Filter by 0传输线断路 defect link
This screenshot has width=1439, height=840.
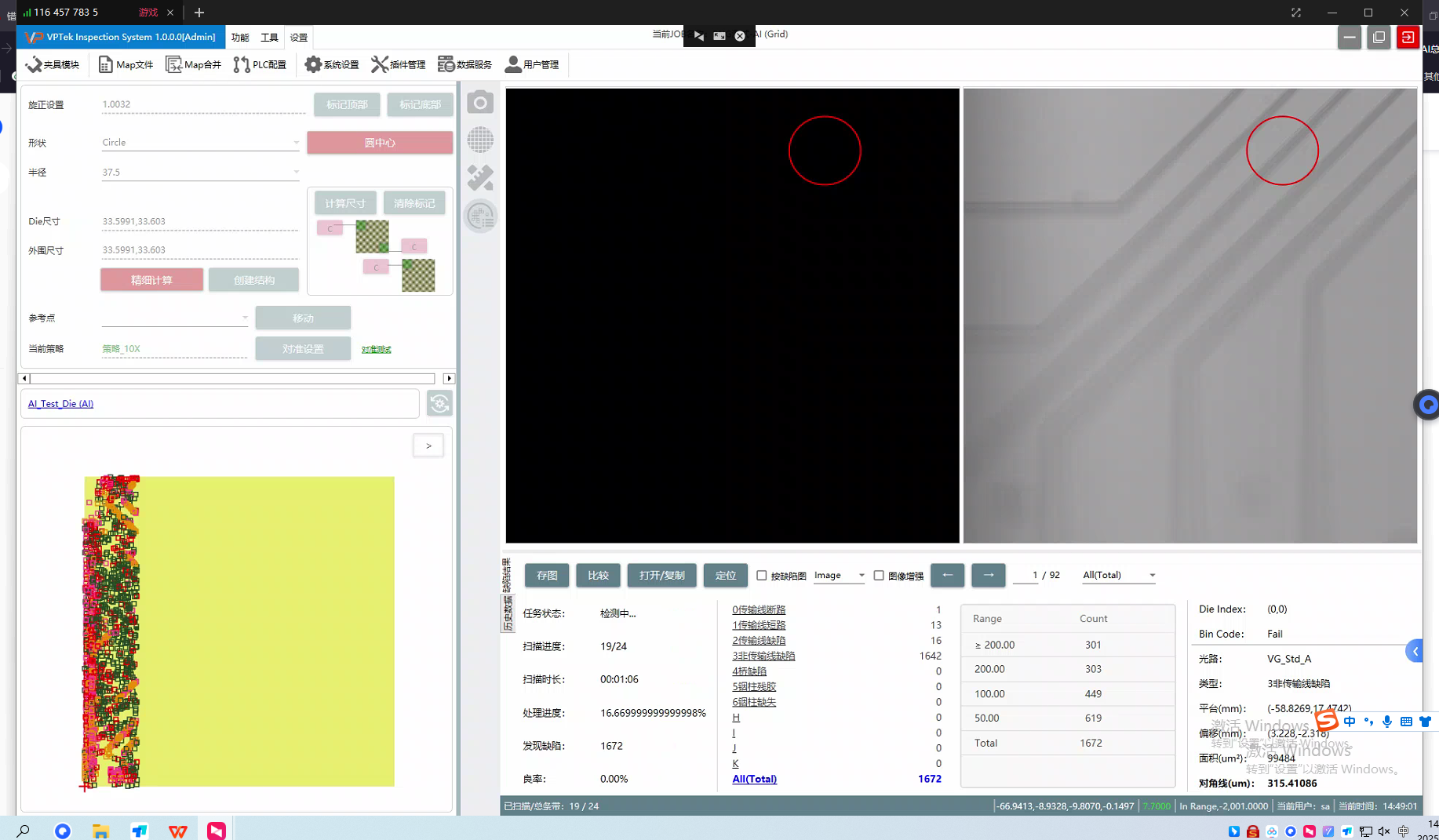pos(759,609)
